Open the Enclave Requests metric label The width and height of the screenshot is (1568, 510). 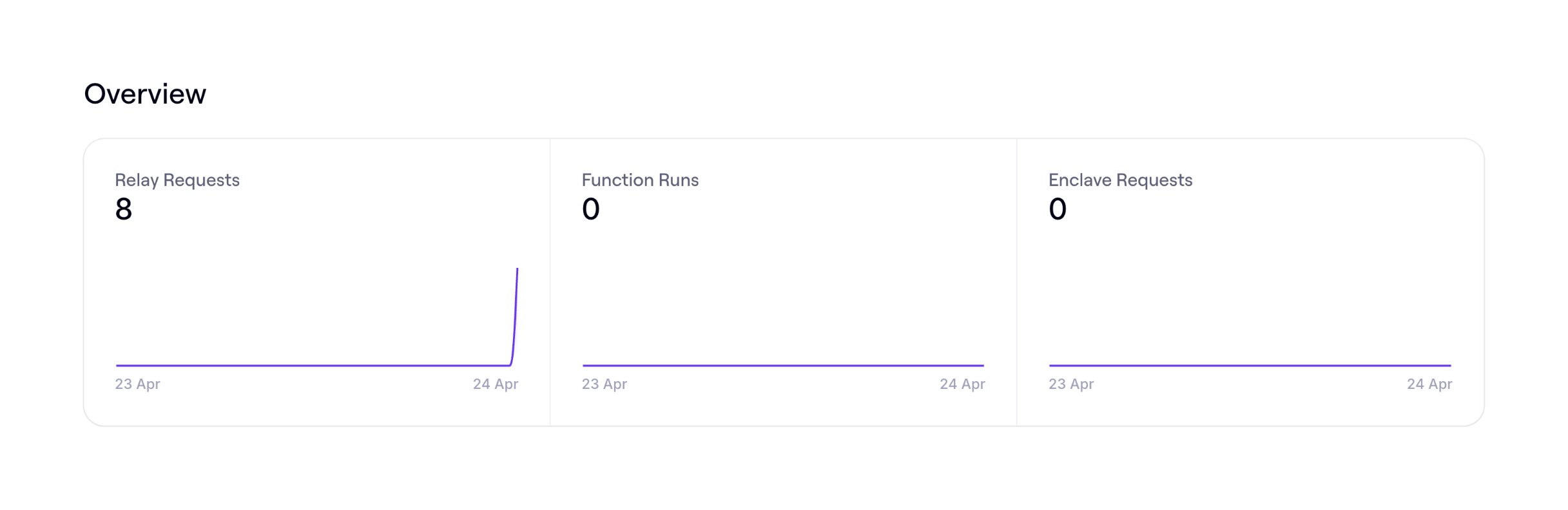click(x=1120, y=180)
